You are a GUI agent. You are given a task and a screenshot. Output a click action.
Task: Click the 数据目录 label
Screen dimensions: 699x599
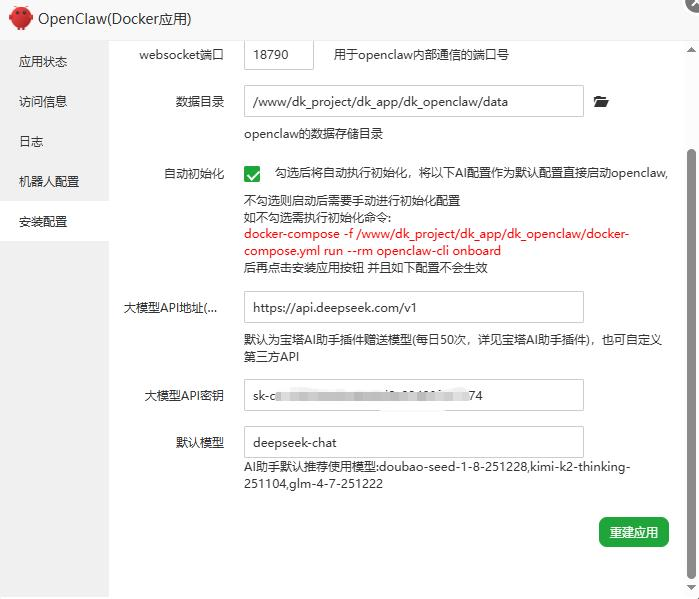200,102
